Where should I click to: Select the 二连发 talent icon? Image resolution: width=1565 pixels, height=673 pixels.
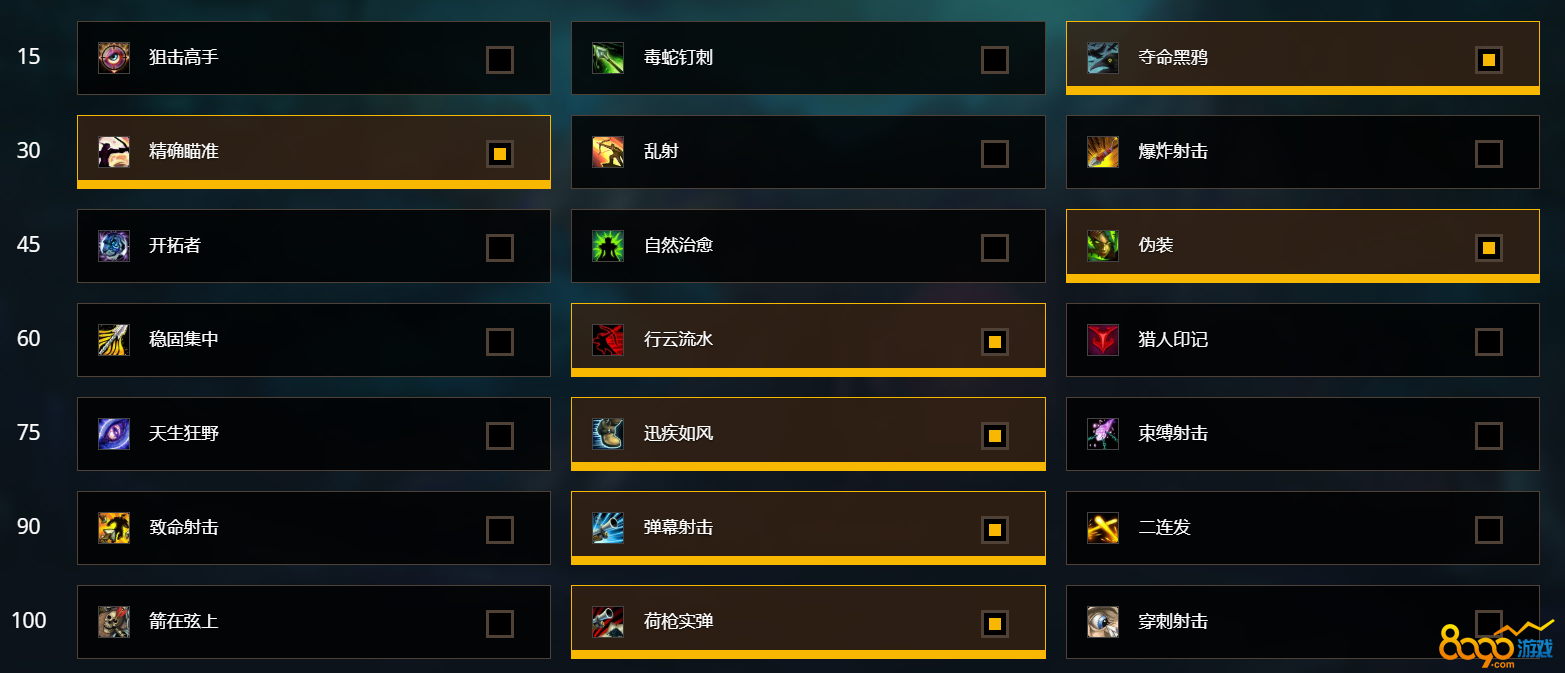pyautogui.click(x=1103, y=528)
